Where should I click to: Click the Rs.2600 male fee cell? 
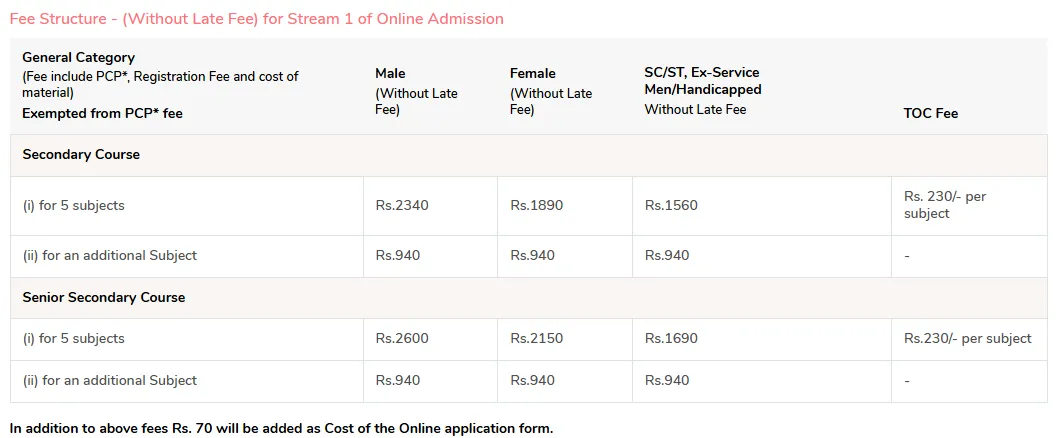click(x=402, y=338)
